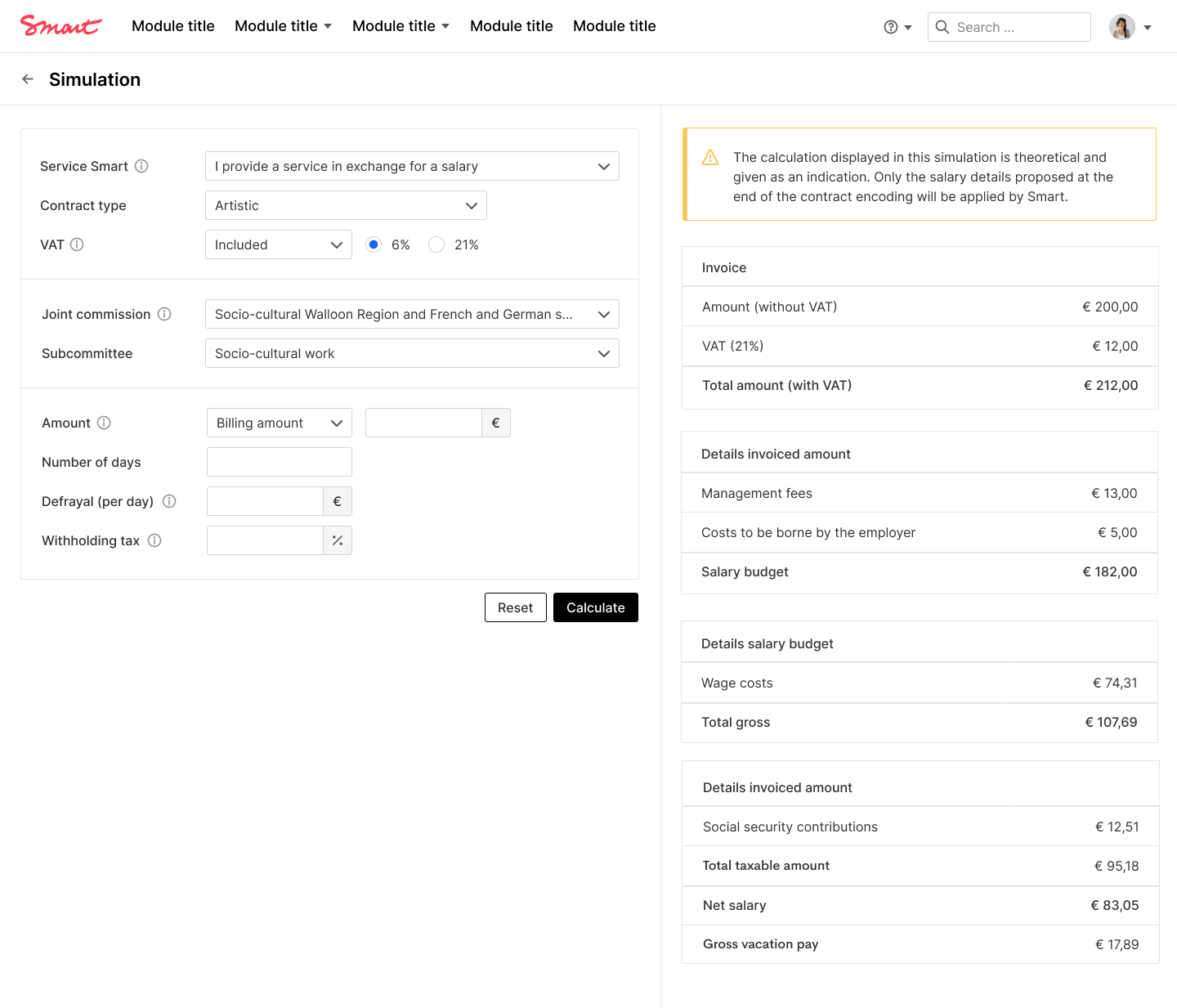Show info icon next to VAT
The width and height of the screenshot is (1177, 1008).
point(77,244)
